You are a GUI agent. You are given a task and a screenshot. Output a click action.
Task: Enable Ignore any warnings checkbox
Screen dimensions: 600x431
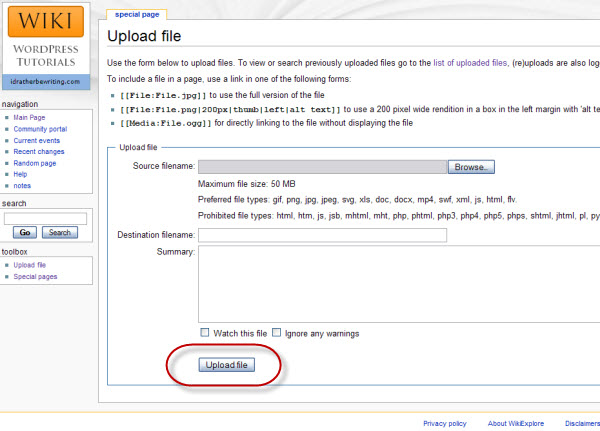tap(276, 332)
